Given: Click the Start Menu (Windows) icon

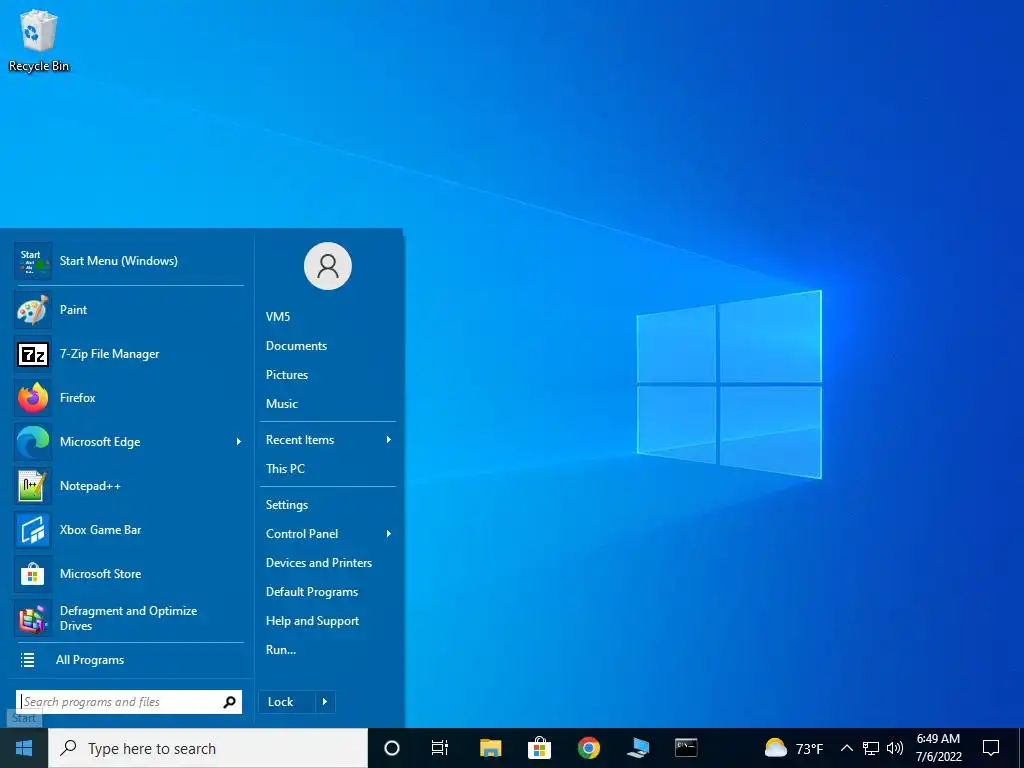Looking at the screenshot, I should [x=33, y=261].
